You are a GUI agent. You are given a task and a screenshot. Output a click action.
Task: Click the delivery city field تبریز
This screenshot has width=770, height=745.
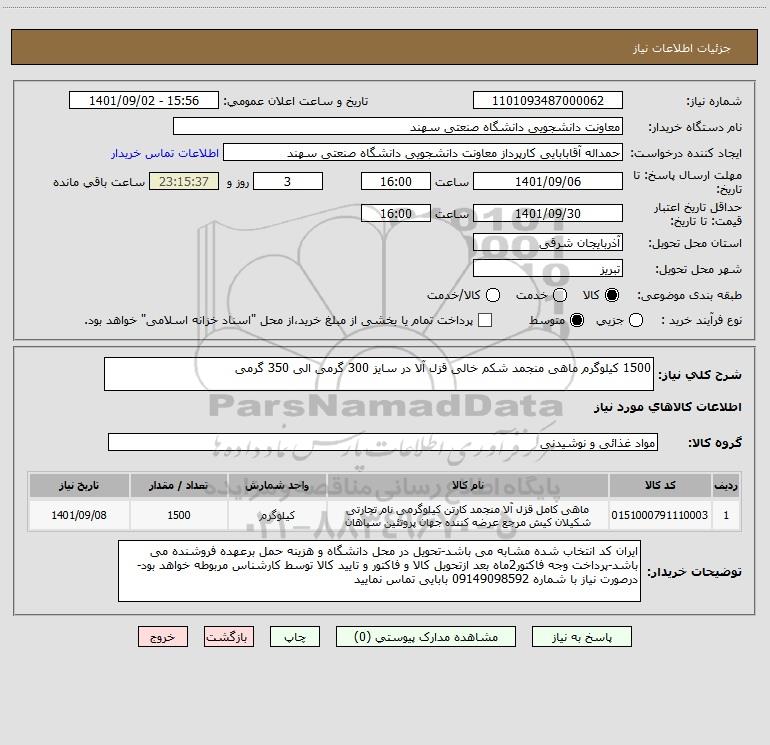click(x=548, y=269)
